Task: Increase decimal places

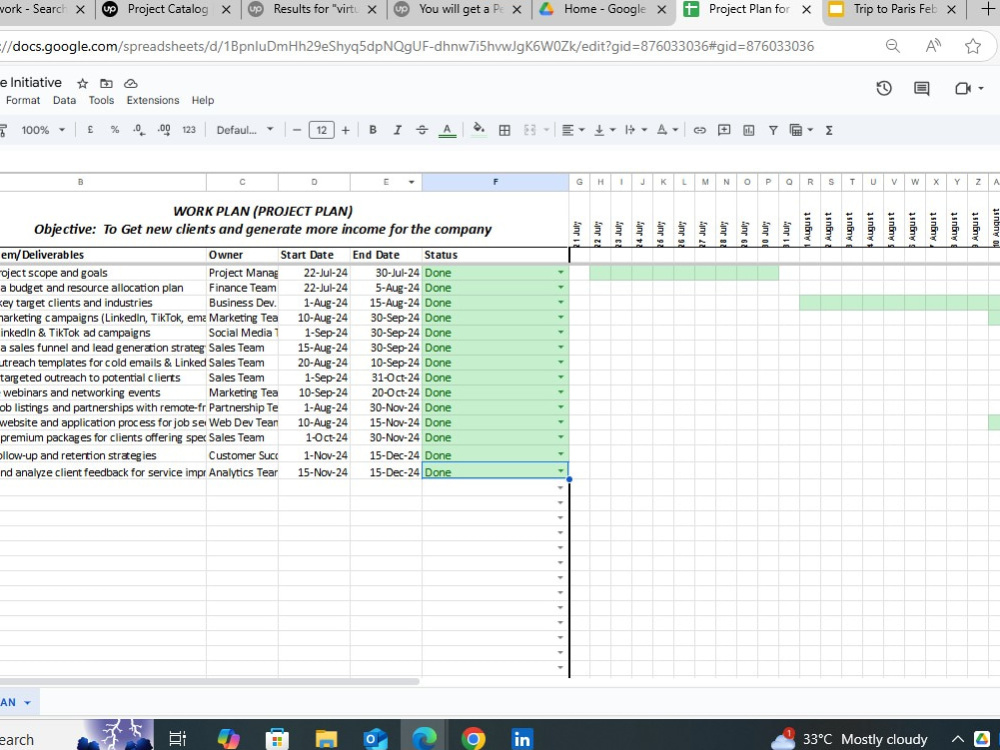Action: pos(164,130)
